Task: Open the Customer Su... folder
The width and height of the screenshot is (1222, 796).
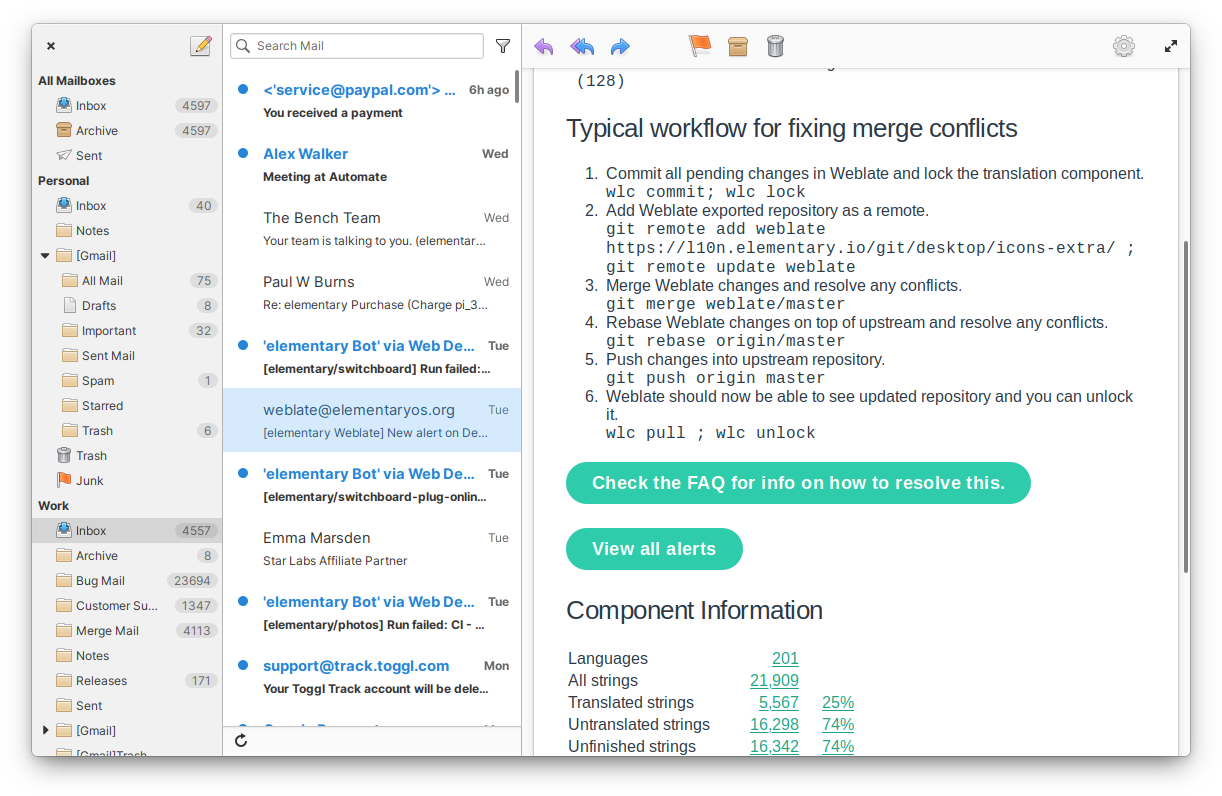Action: tap(127, 606)
